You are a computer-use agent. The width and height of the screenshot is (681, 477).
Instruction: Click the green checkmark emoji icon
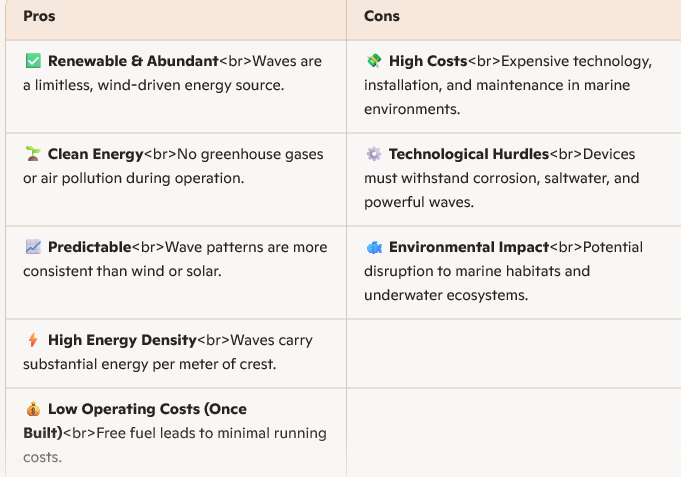click(x=33, y=62)
